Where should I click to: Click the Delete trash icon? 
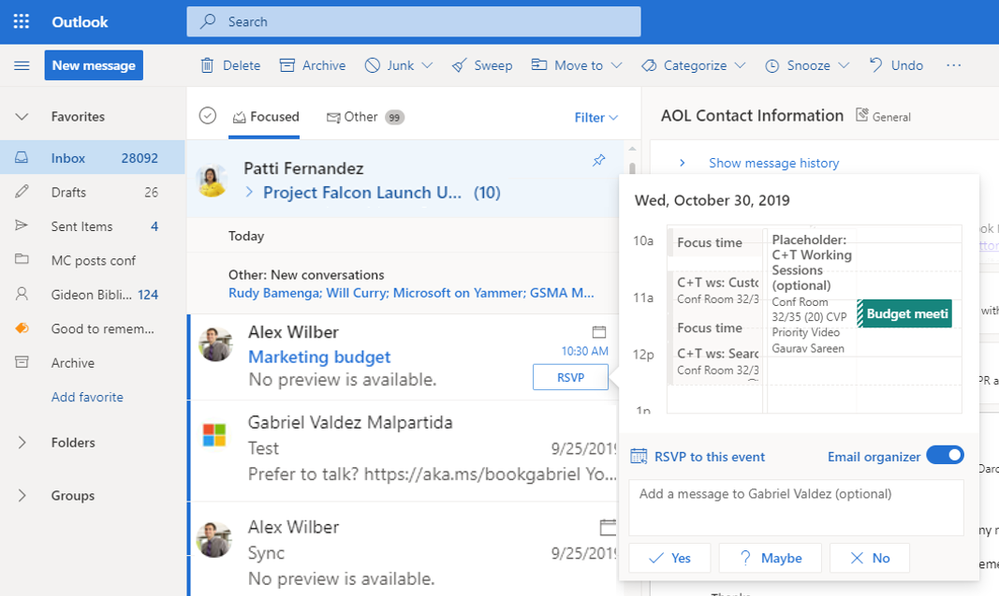pyautogui.click(x=207, y=66)
